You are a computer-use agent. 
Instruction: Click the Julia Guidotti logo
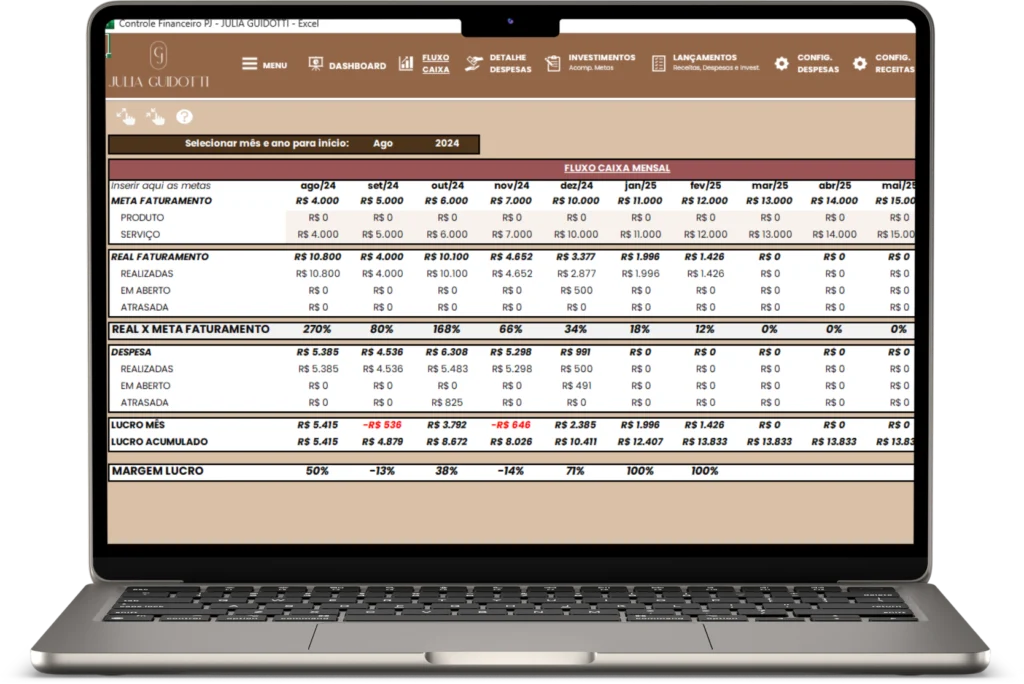tap(158, 64)
